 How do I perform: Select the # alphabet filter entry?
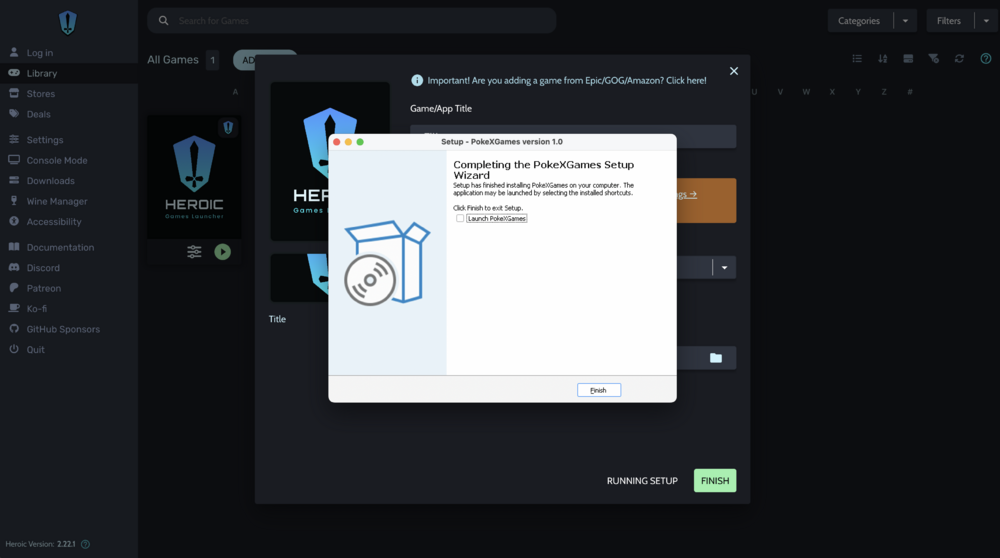point(910,92)
